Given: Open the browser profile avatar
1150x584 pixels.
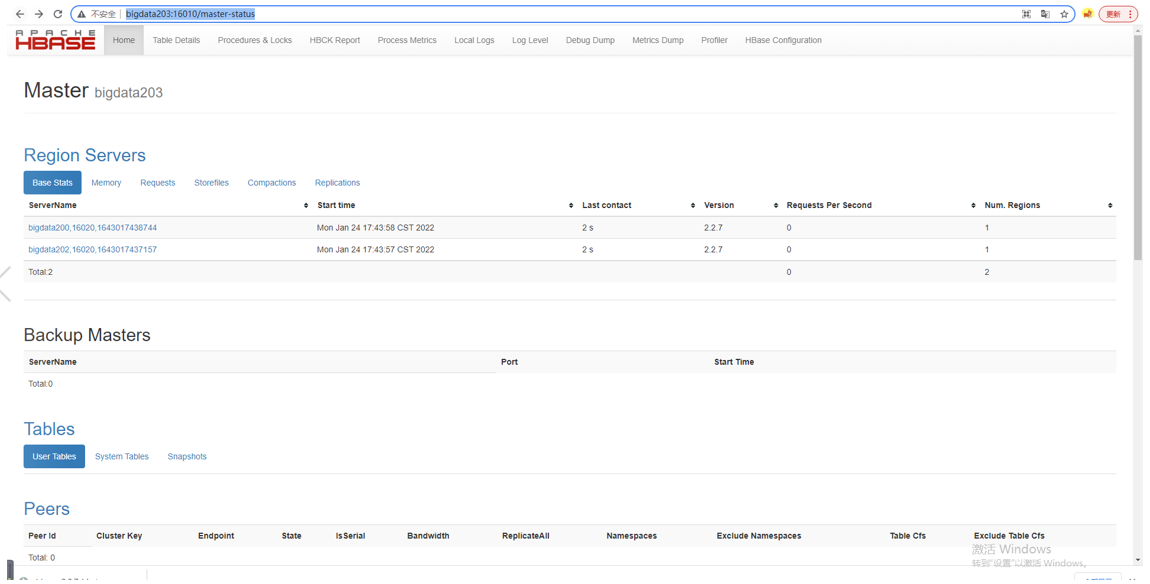Looking at the screenshot, I should coord(1088,14).
